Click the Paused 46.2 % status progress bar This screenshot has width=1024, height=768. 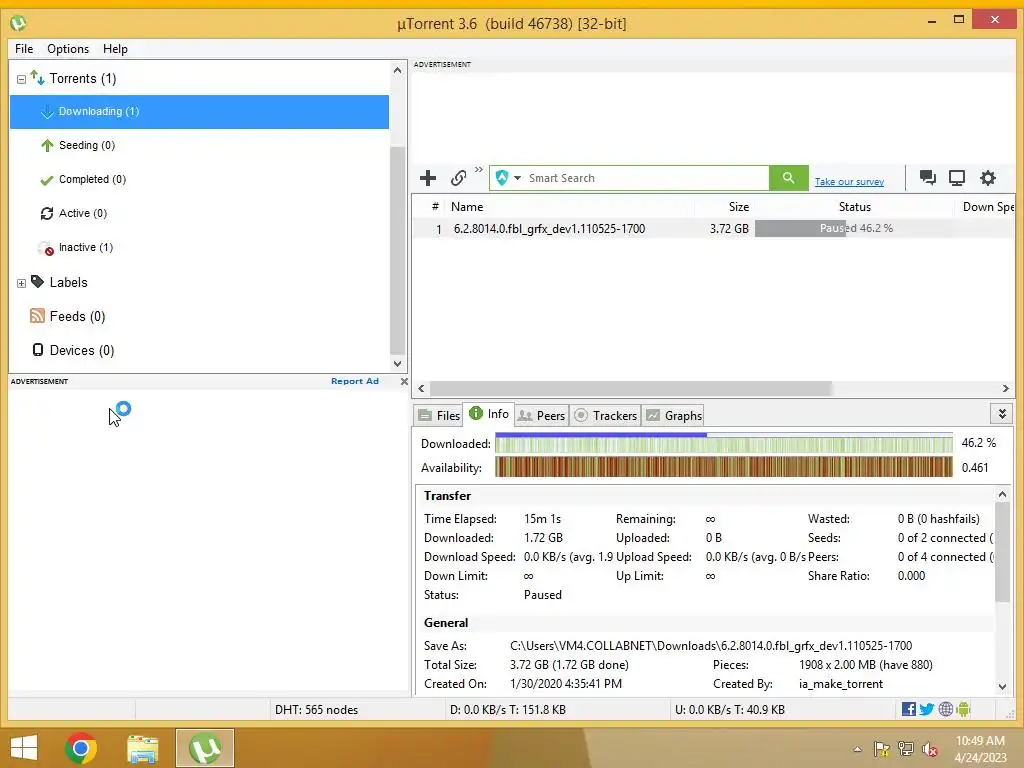pyautogui.click(x=854, y=229)
